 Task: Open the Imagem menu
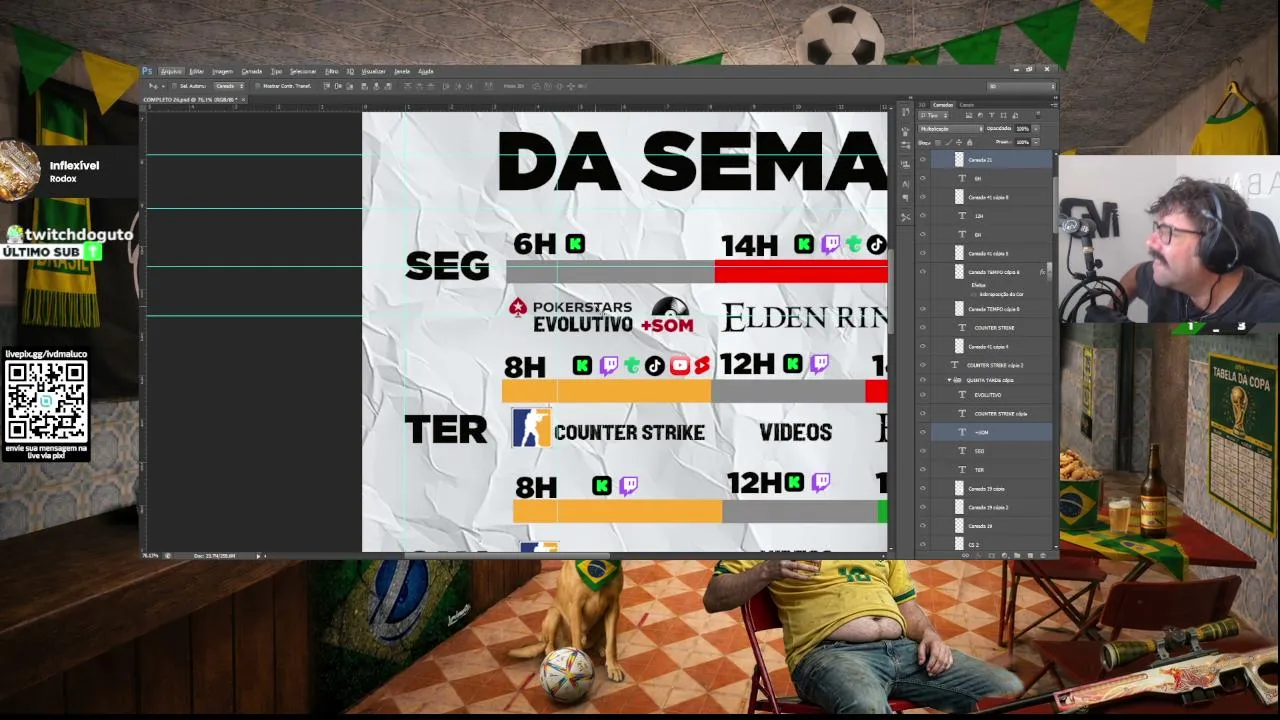222,71
